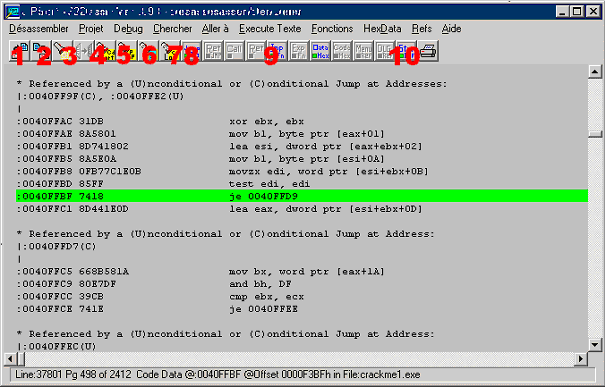The width and height of the screenshot is (605, 387).
Task: Click the reference '|:0040FF9F(C), :0040FFE2(U)'
Action: 101,96
